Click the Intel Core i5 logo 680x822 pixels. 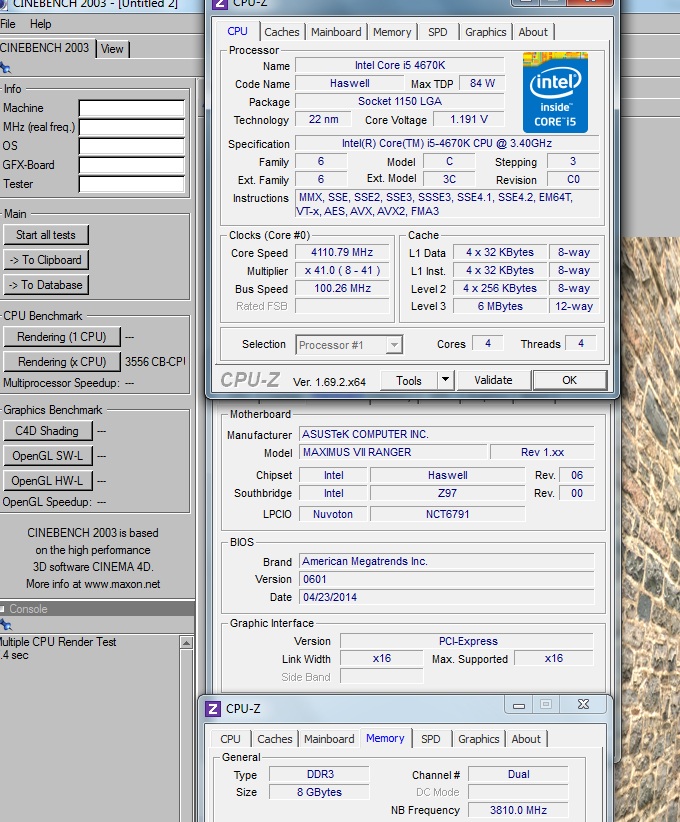pyautogui.click(x=555, y=92)
